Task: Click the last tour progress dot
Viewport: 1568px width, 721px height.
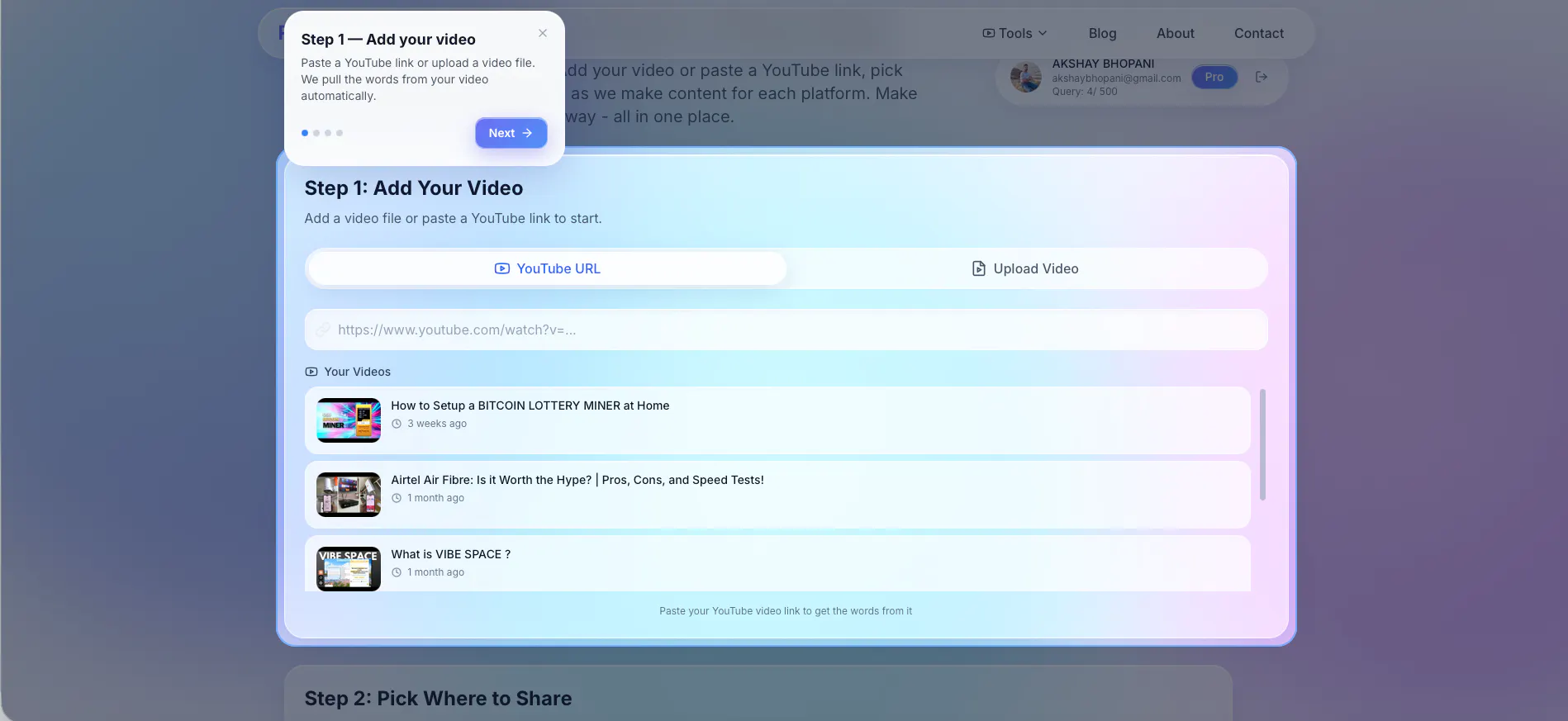Action: [x=340, y=133]
